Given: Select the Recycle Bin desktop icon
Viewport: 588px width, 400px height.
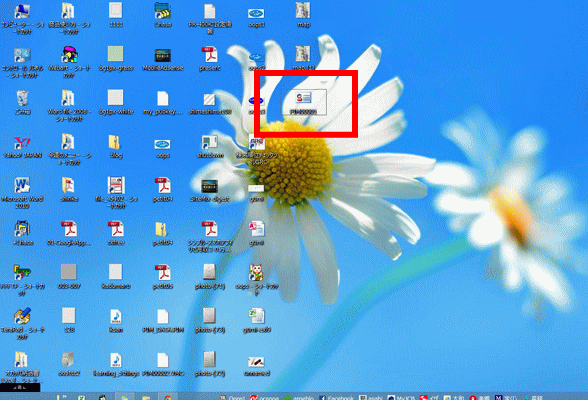Looking at the screenshot, I should coord(22,102).
